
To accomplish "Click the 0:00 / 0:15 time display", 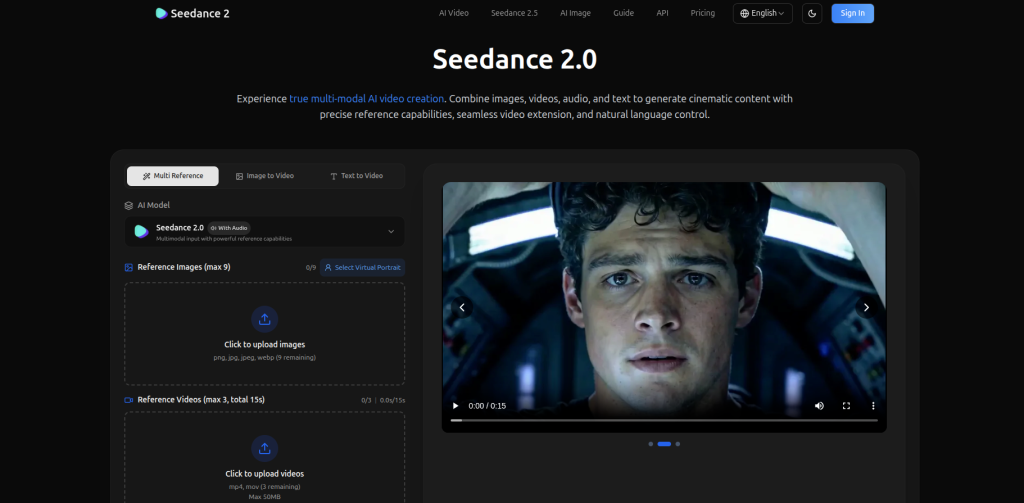I will tap(487, 406).
